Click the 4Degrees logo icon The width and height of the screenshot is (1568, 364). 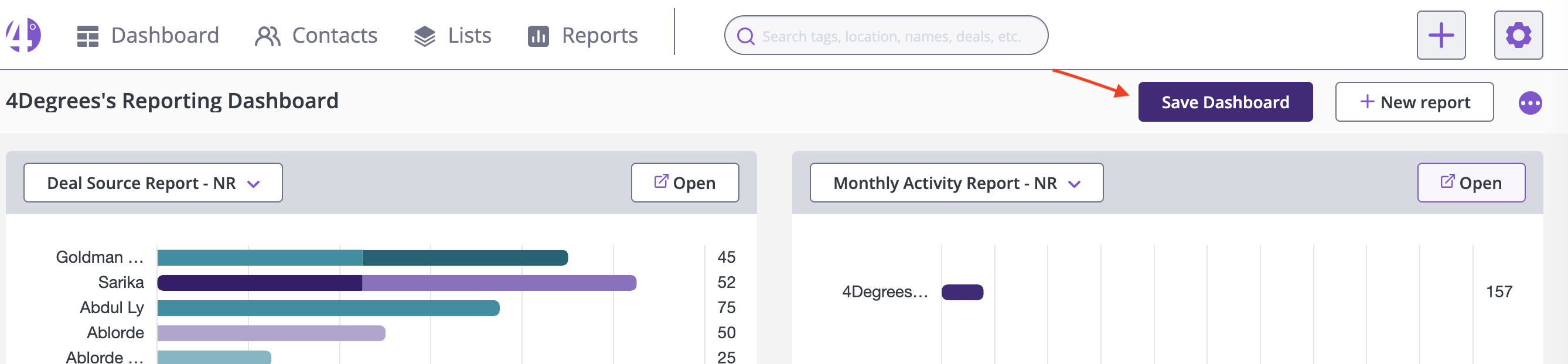click(x=23, y=35)
